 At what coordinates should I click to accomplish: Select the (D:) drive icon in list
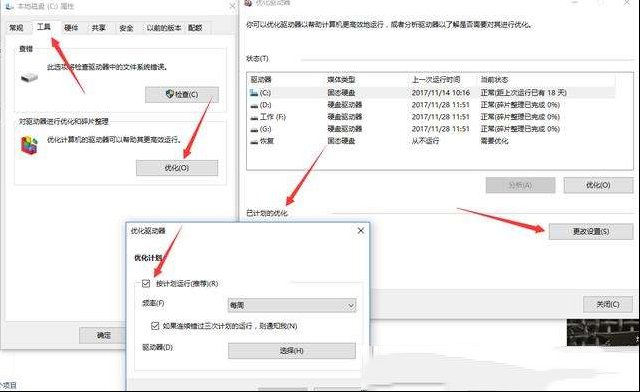click(x=254, y=105)
